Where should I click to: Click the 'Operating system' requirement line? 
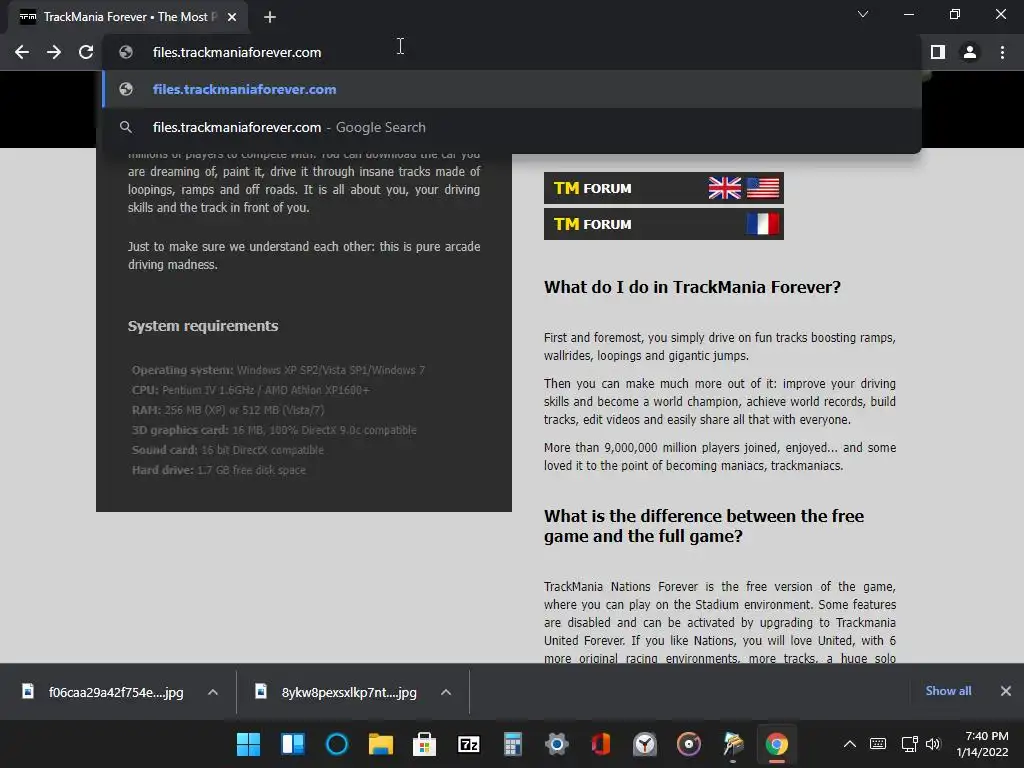(278, 370)
